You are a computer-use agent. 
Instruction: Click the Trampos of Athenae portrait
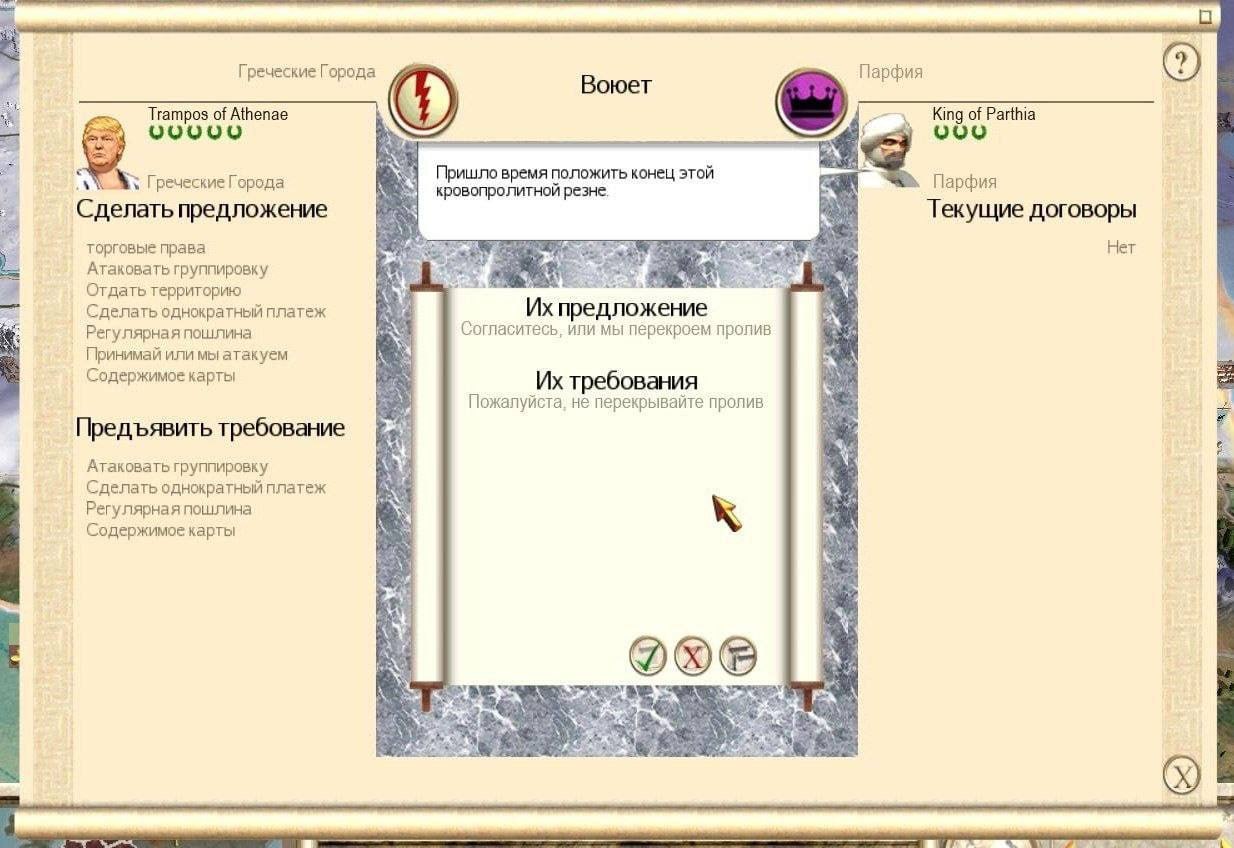(x=108, y=152)
